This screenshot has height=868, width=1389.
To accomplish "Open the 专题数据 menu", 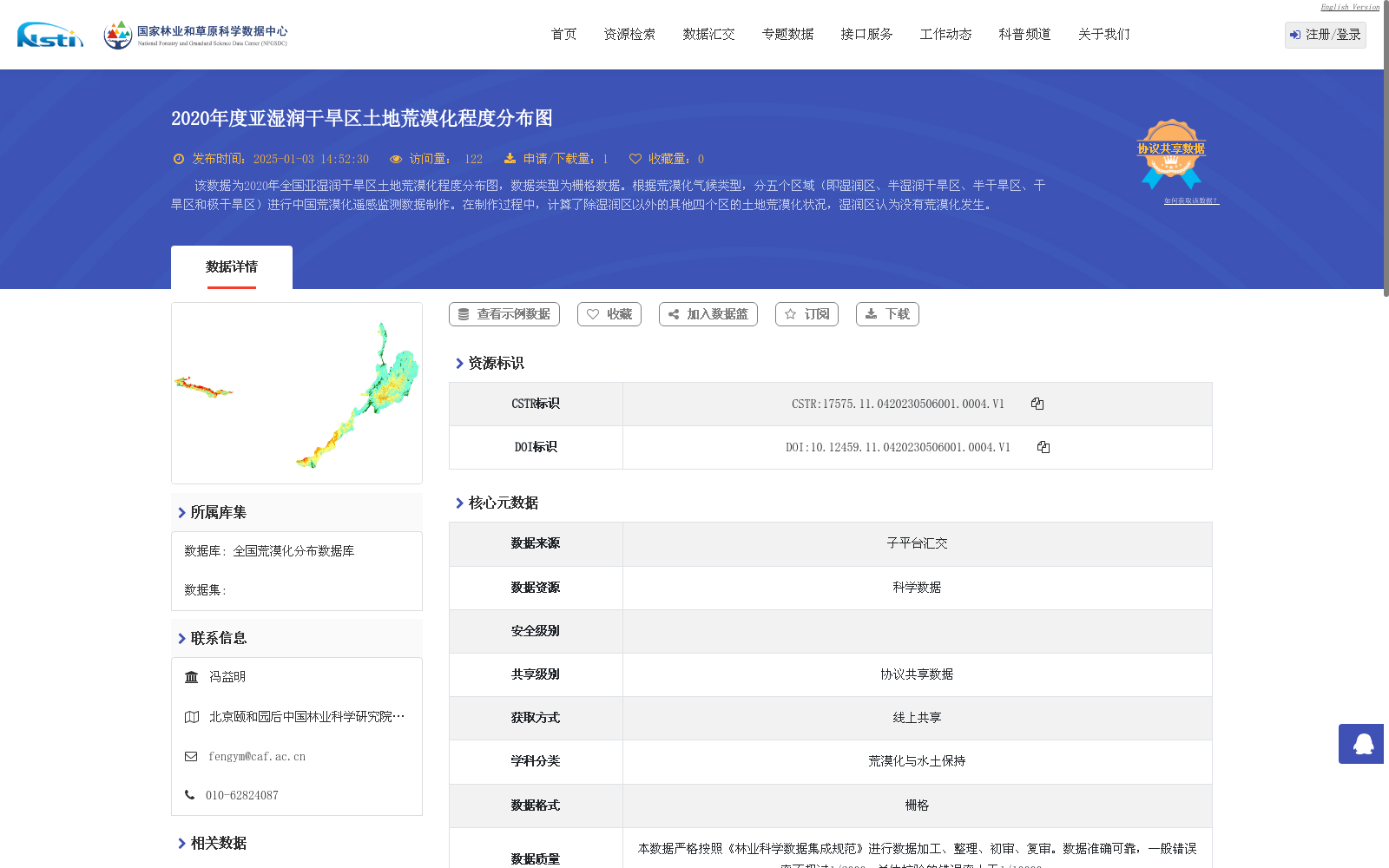I will (788, 35).
